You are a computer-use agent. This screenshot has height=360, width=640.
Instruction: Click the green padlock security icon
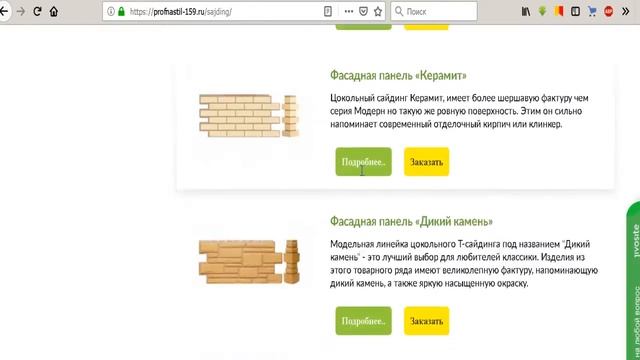[121, 11]
